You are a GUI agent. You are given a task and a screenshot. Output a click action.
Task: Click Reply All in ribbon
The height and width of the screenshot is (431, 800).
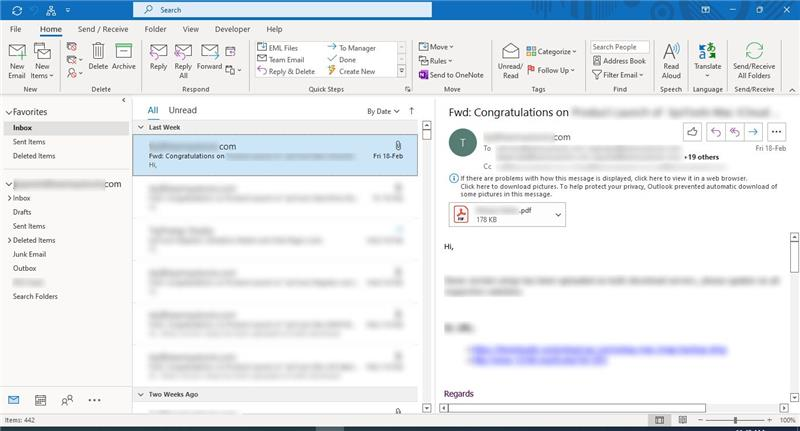point(183,61)
